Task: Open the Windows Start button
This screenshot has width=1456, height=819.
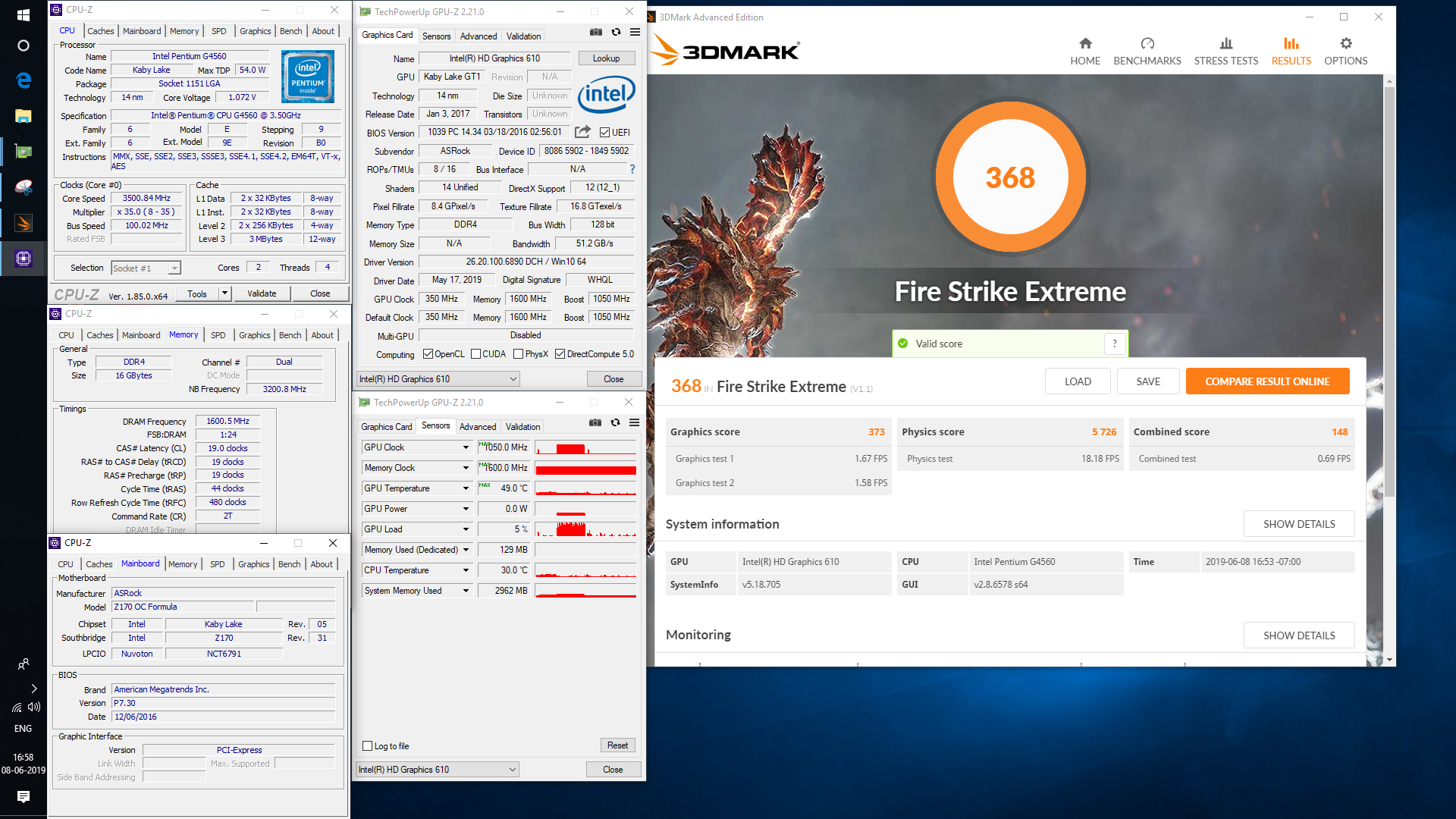Action: tap(23, 15)
